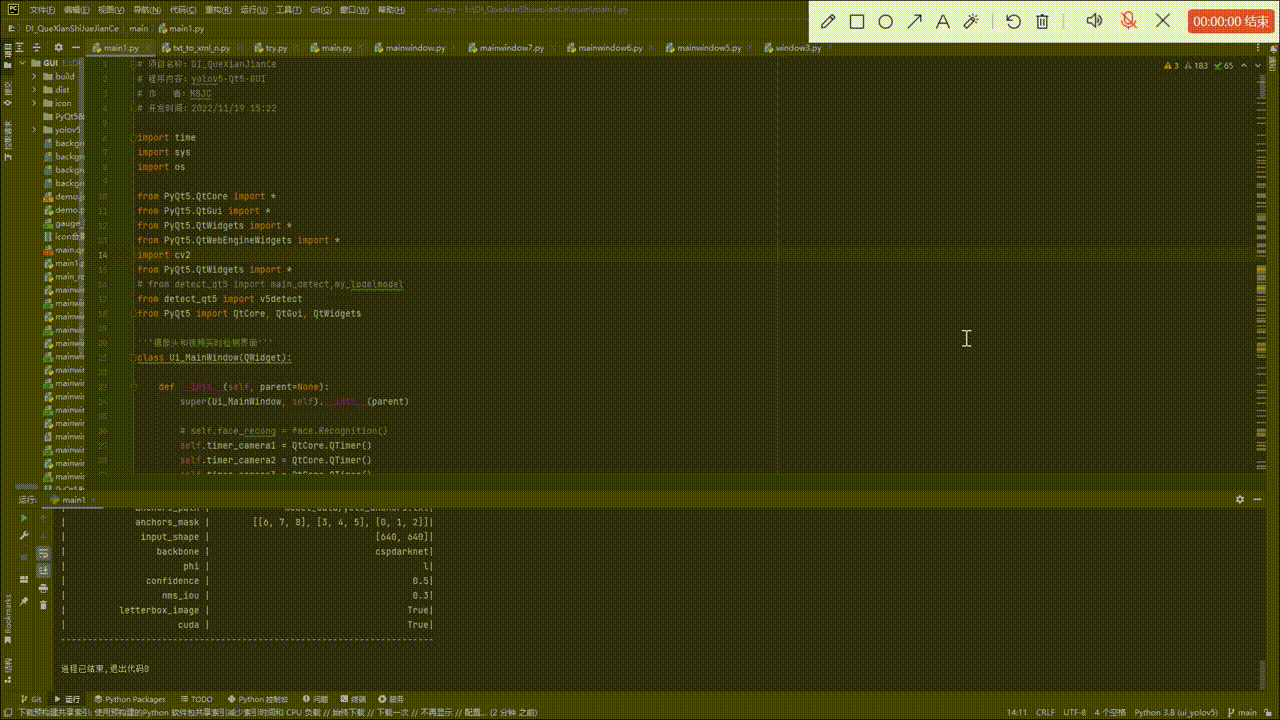Toggle the microphone mute in recorder
1280x720 pixels.
click(1128, 21)
